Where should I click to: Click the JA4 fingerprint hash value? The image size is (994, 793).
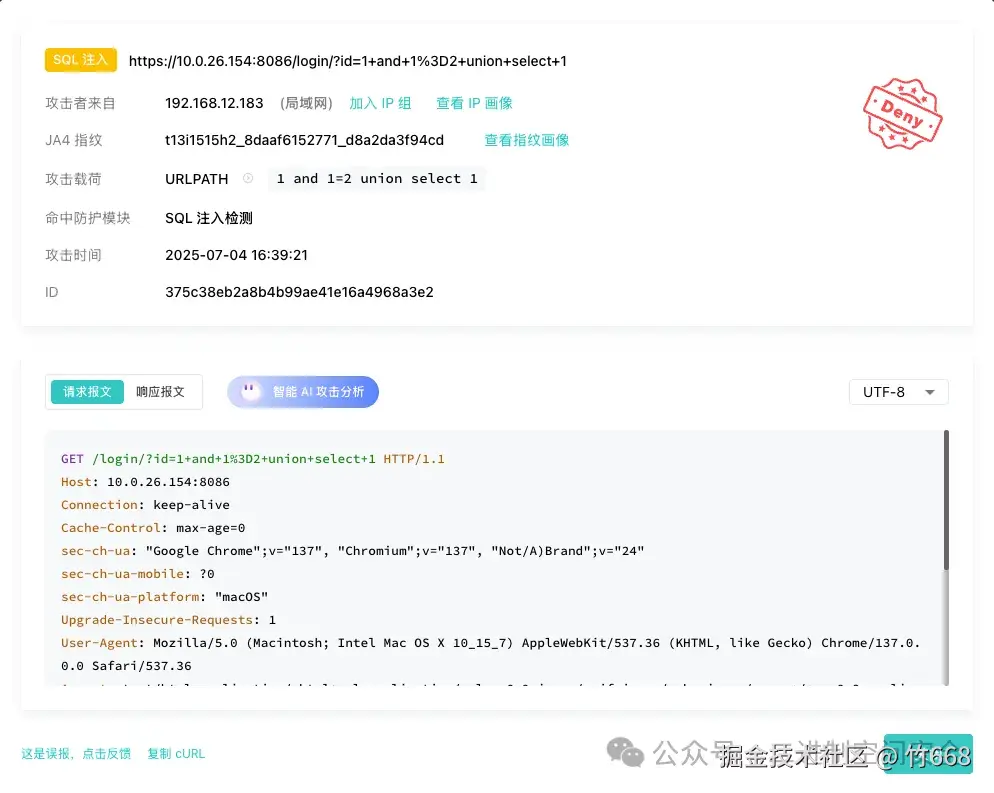tap(304, 140)
